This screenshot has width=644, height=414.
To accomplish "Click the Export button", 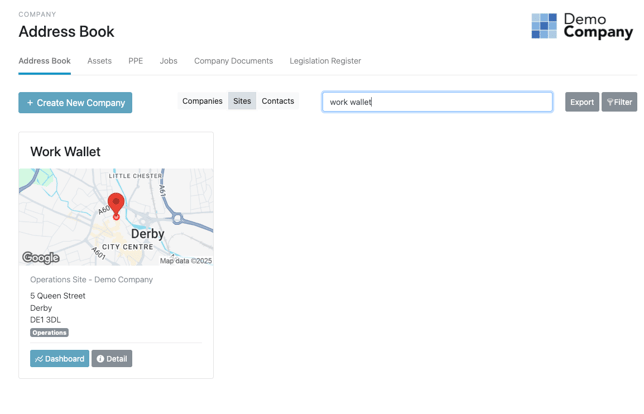I will 582,102.
